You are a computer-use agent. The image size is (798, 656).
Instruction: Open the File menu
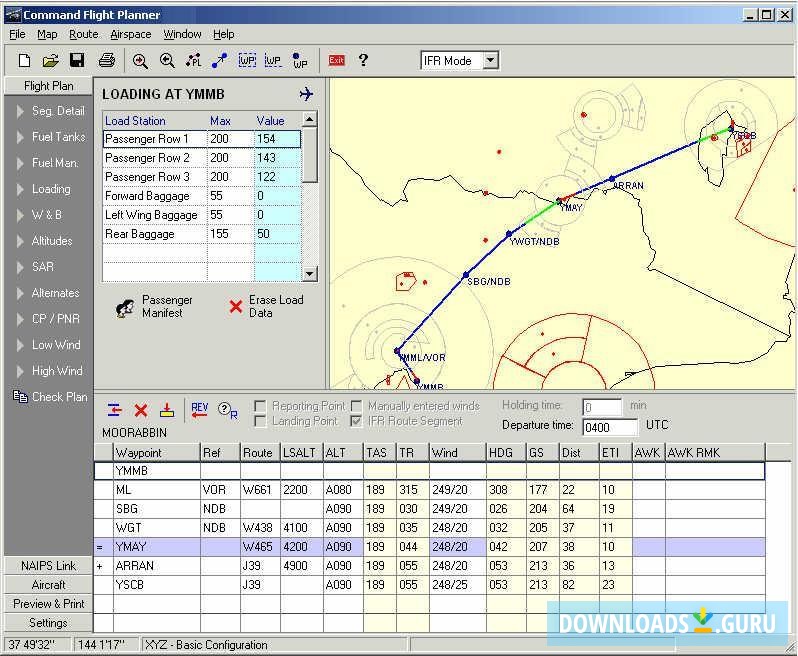coord(17,34)
